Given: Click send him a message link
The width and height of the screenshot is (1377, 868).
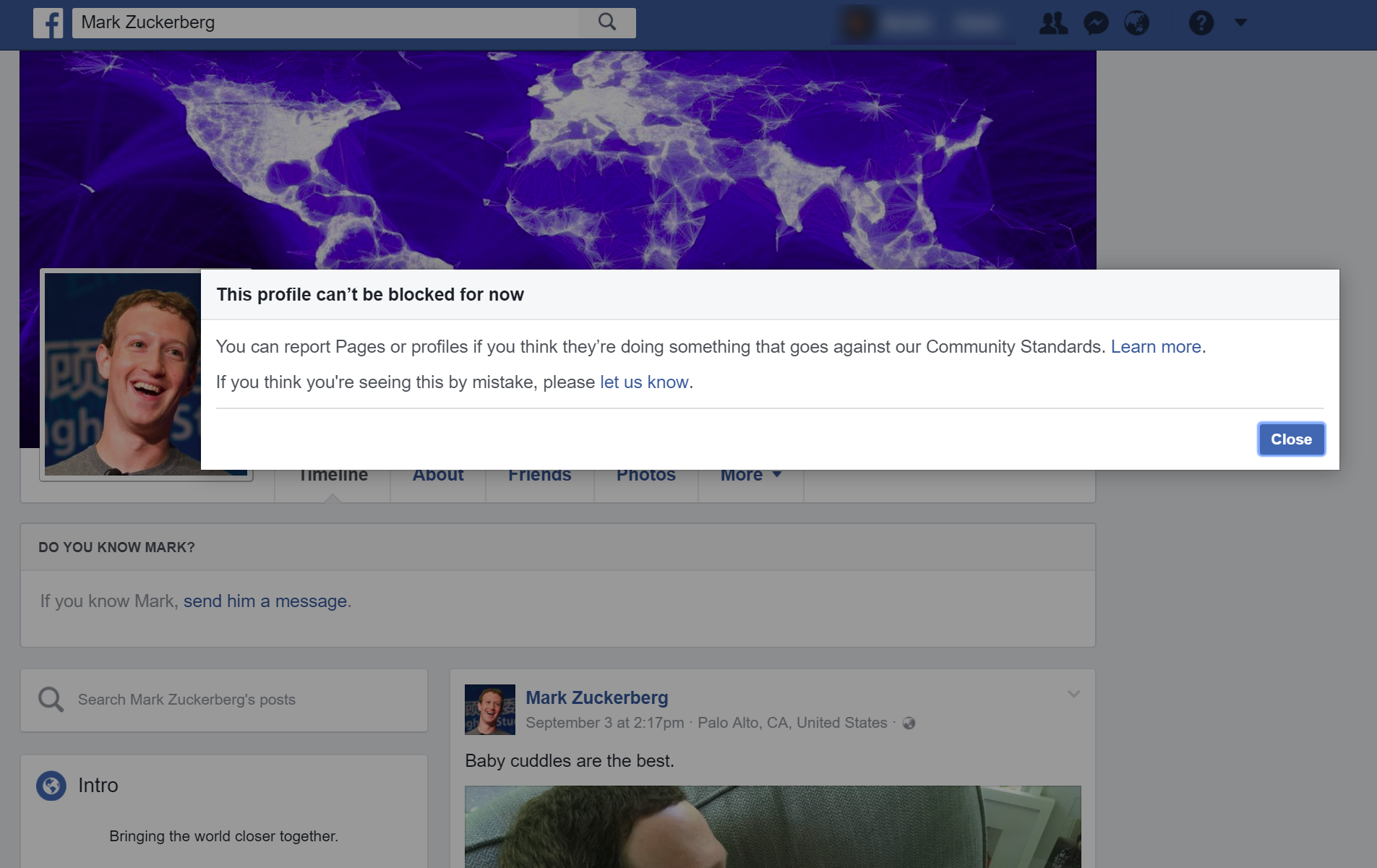Looking at the screenshot, I should 265,601.
